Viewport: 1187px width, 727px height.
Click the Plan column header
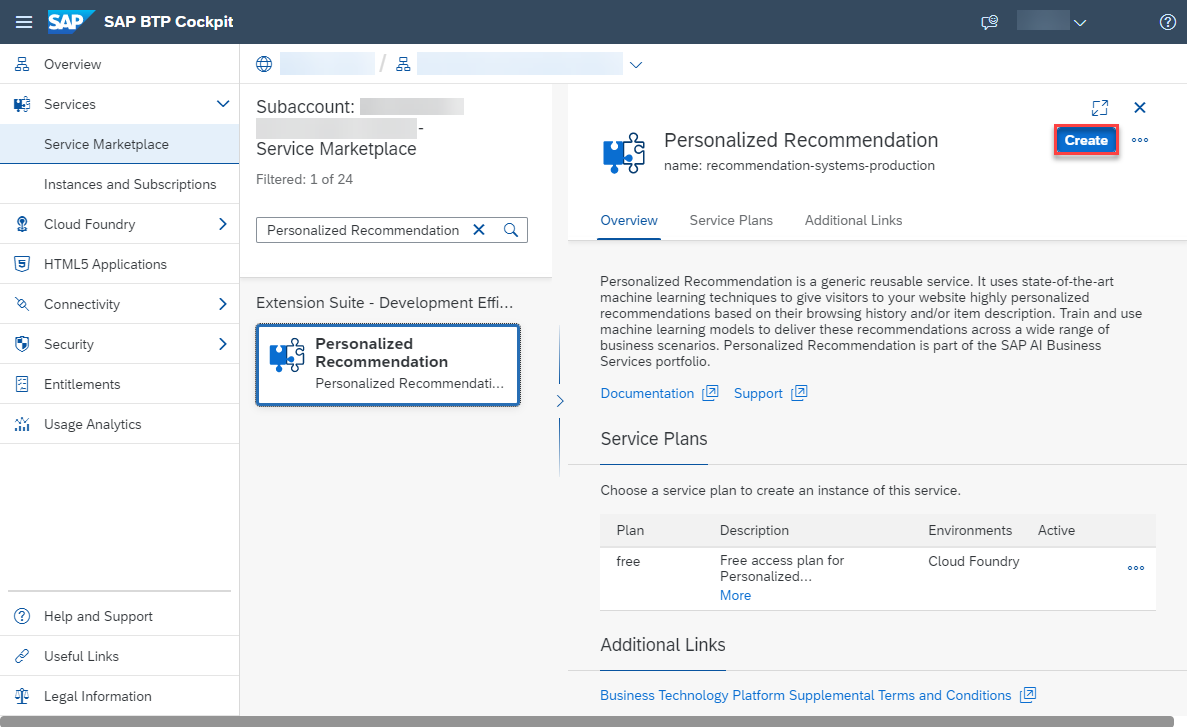coord(630,530)
